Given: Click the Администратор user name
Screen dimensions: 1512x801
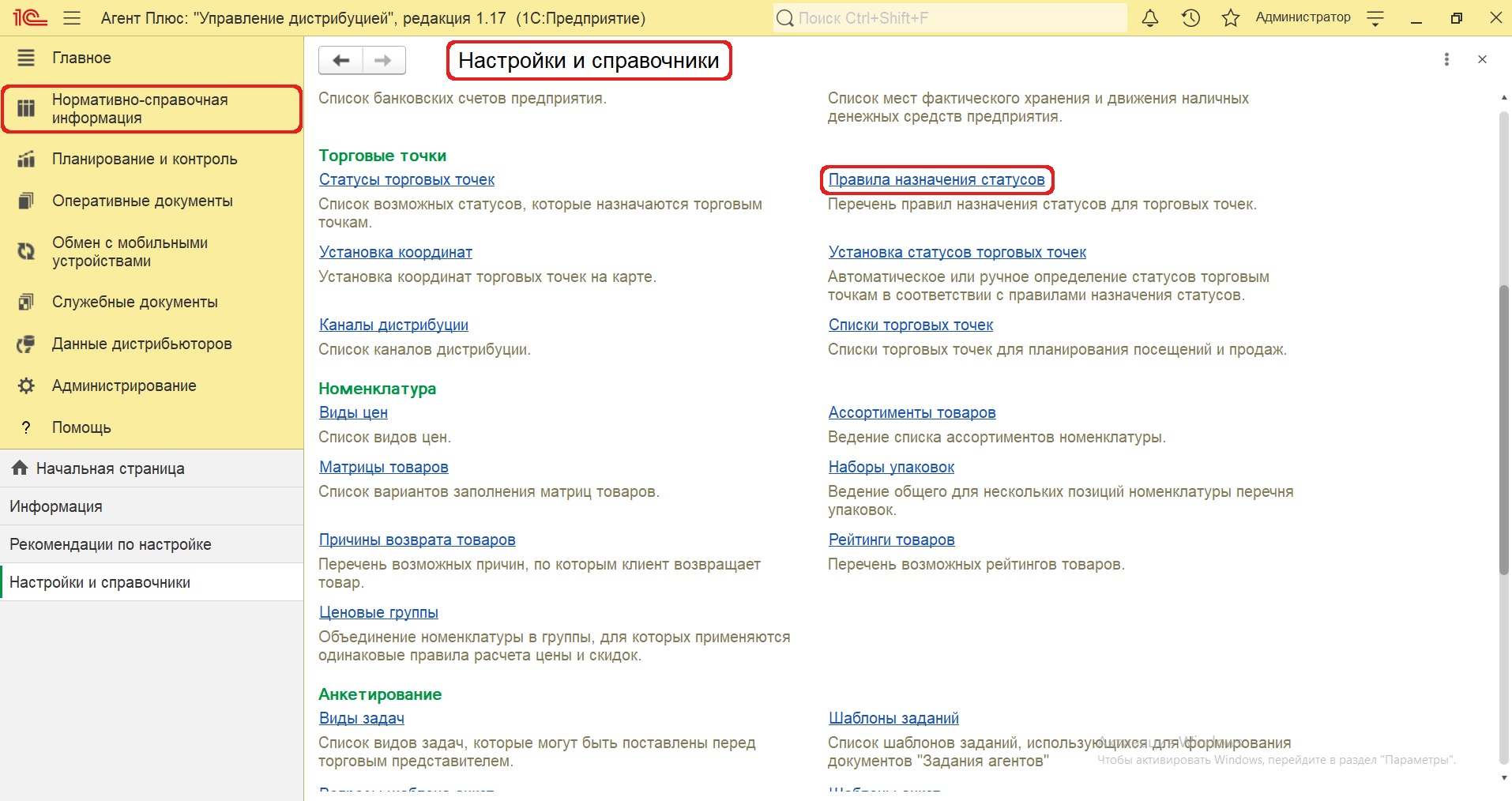Looking at the screenshot, I should [x=1303, y=17].
